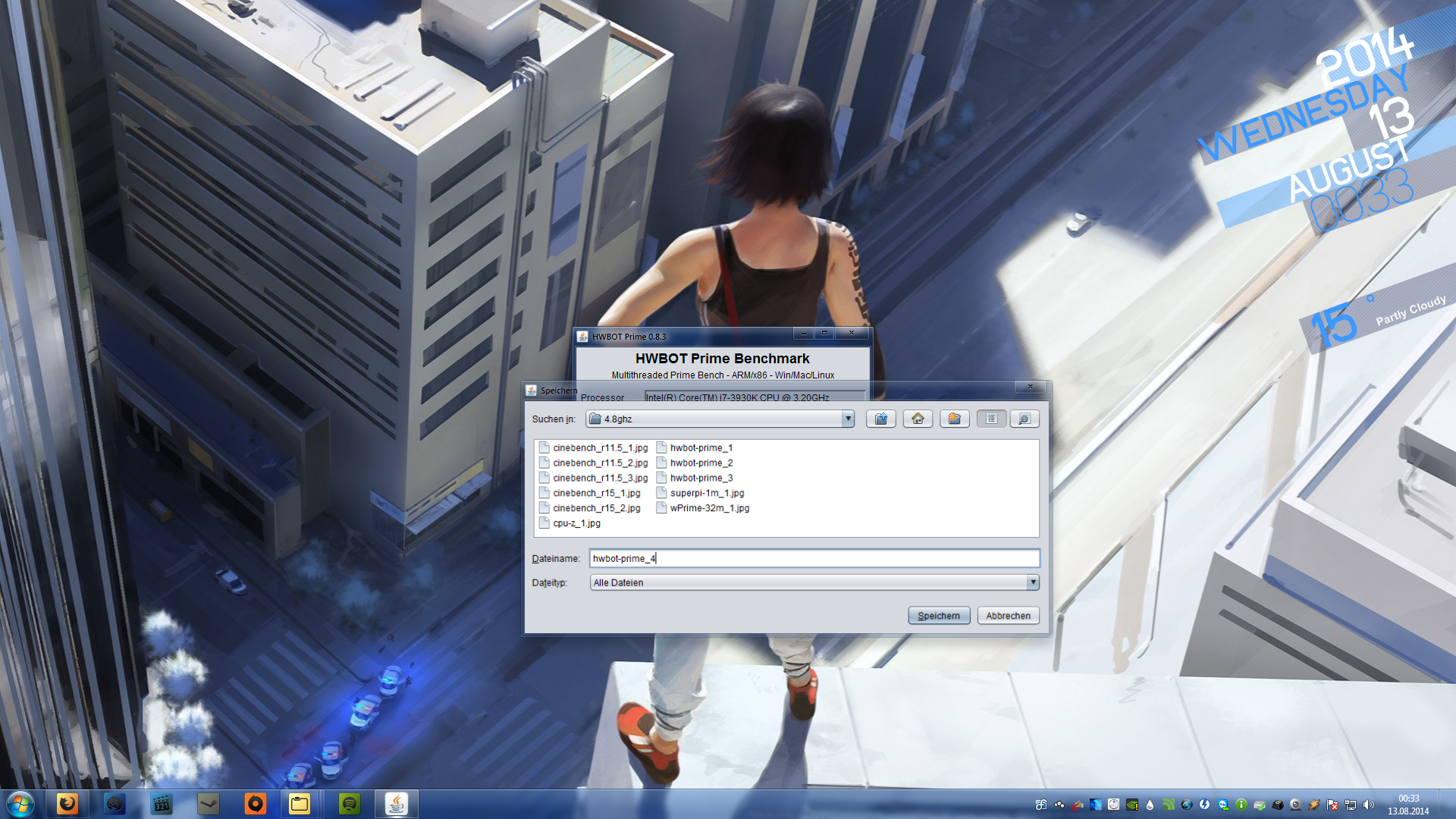Close the Speichern dialog with its X

1030,387
